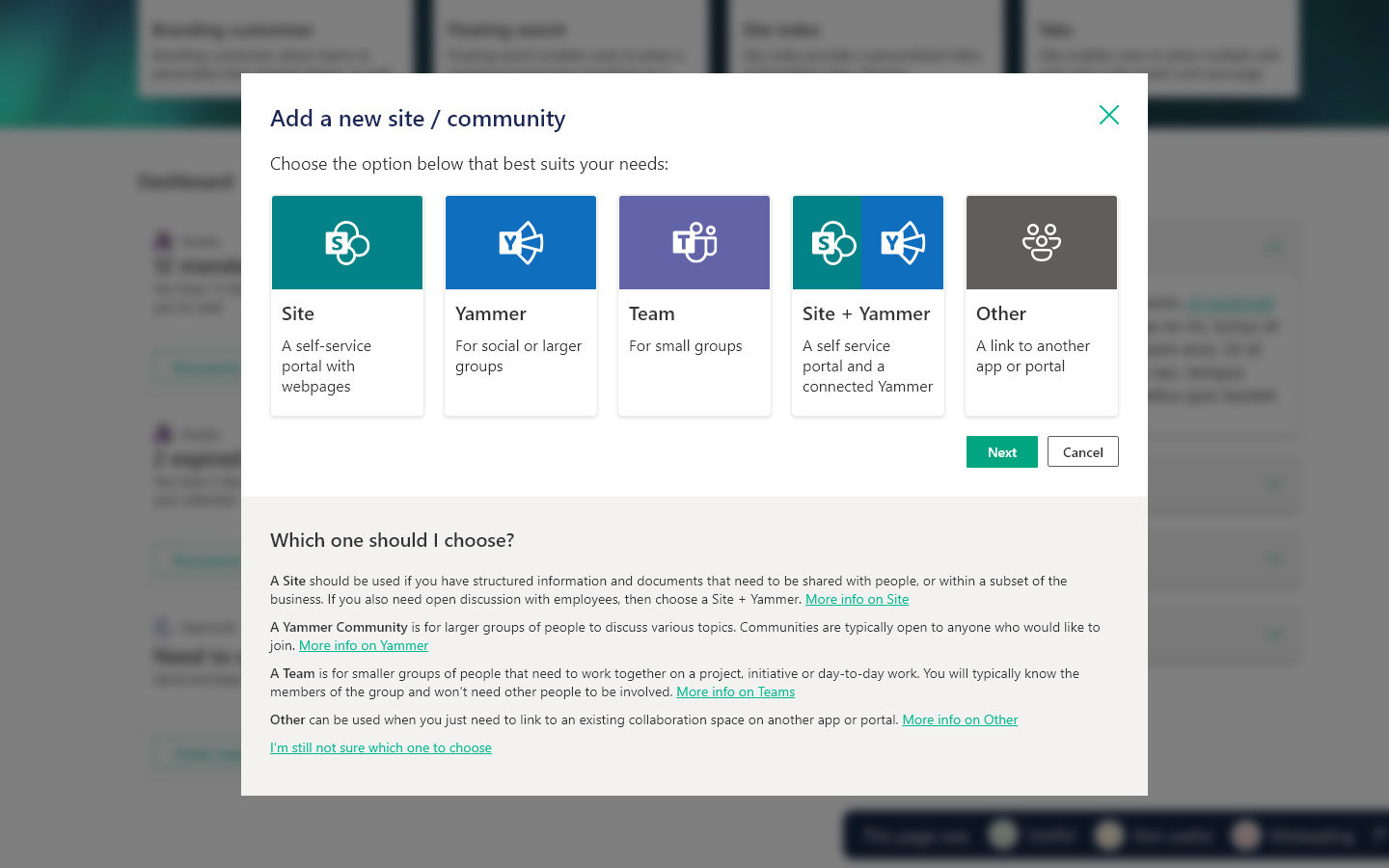Screen dimensions: 1389x868
Task: Open the More info on Yammer link
Action: [x=364, y=645]
